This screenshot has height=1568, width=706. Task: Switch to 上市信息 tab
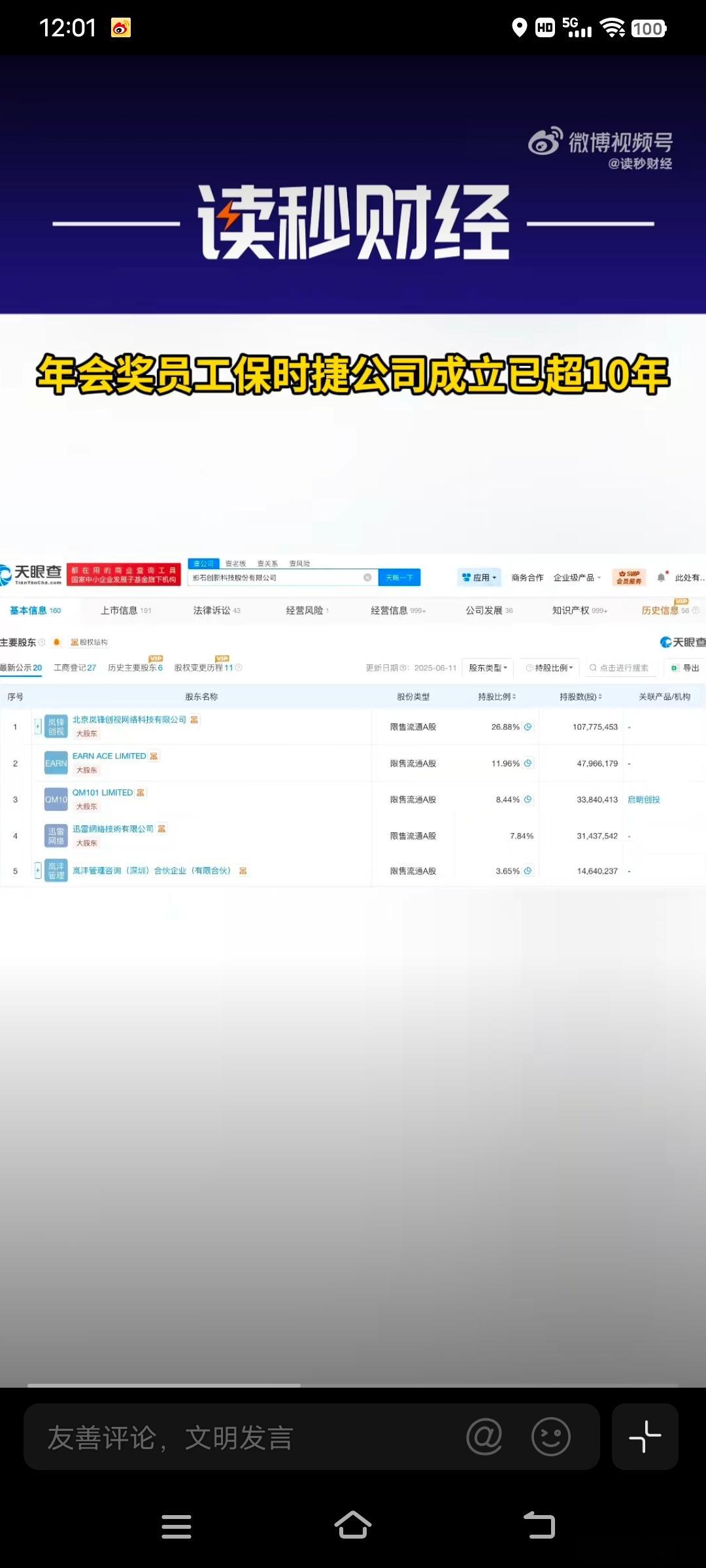click(x=126, y=610)
